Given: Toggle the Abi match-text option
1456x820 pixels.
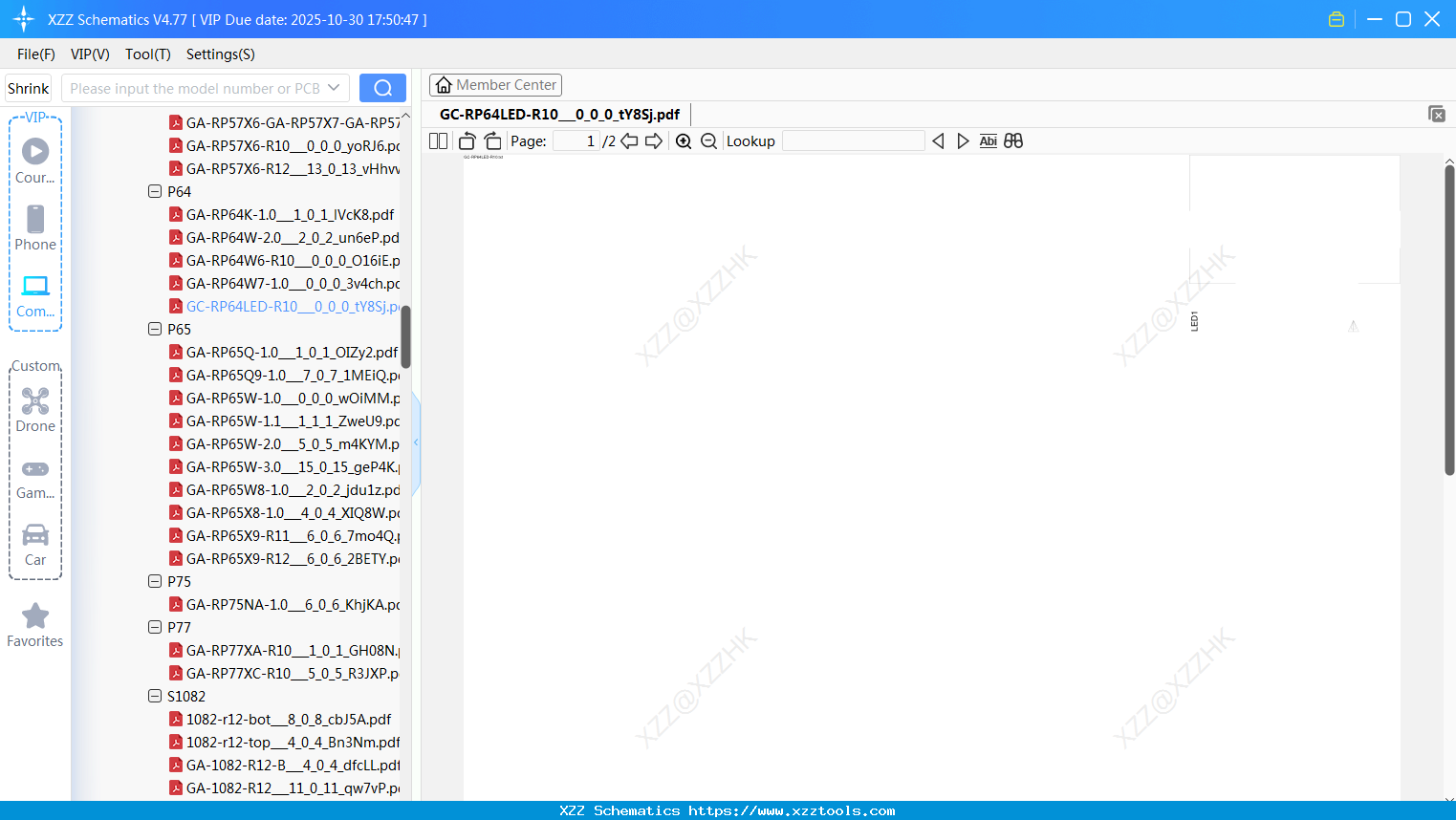Looking at the screenshot, I should (989, 140).
